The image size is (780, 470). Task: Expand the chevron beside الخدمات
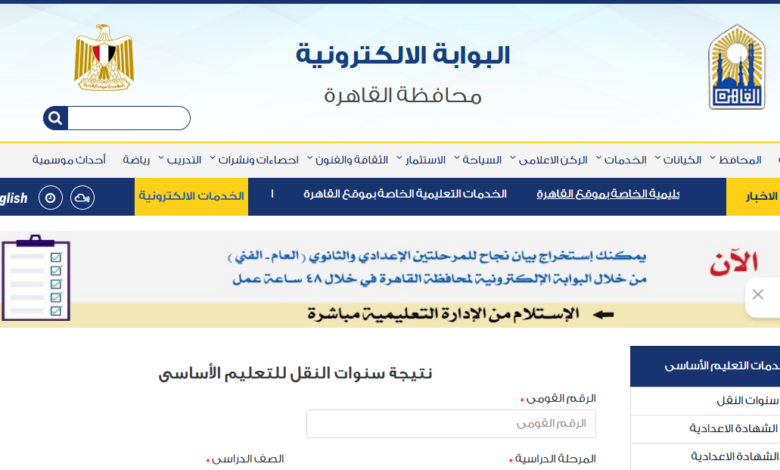pyautogui.click(x=598, y=158)
